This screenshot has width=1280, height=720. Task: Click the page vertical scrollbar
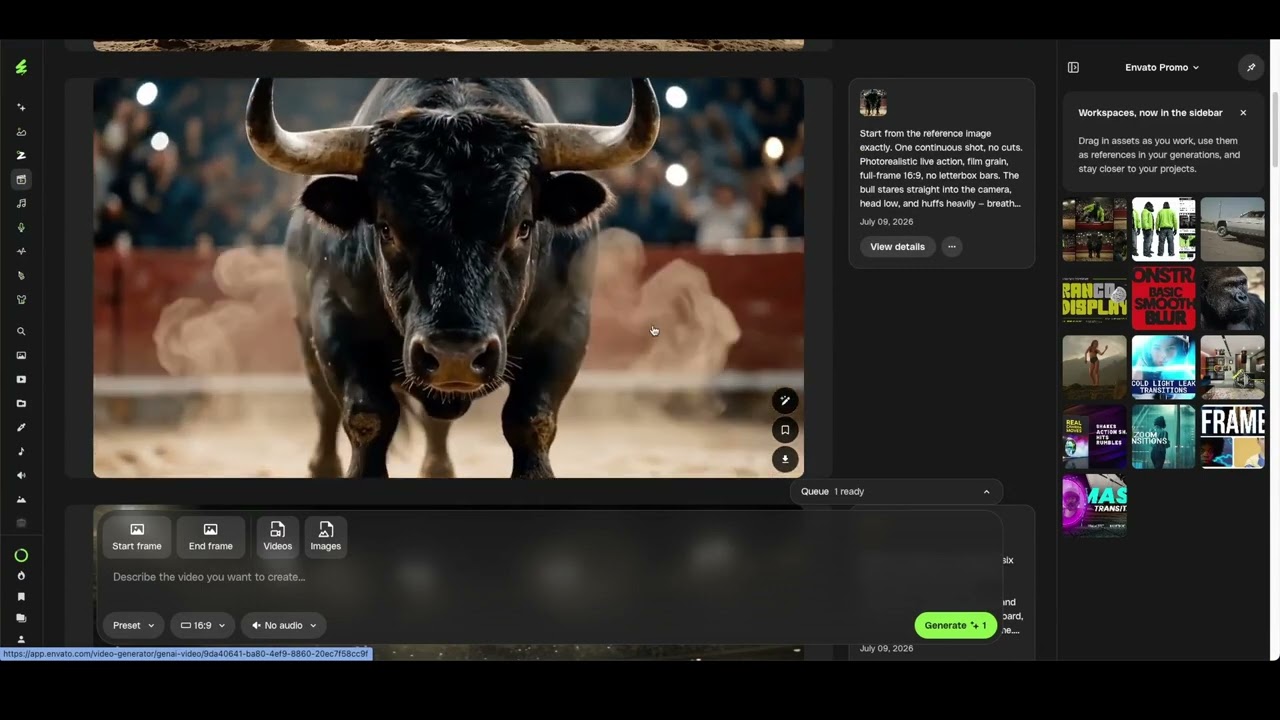point(1273,130)
